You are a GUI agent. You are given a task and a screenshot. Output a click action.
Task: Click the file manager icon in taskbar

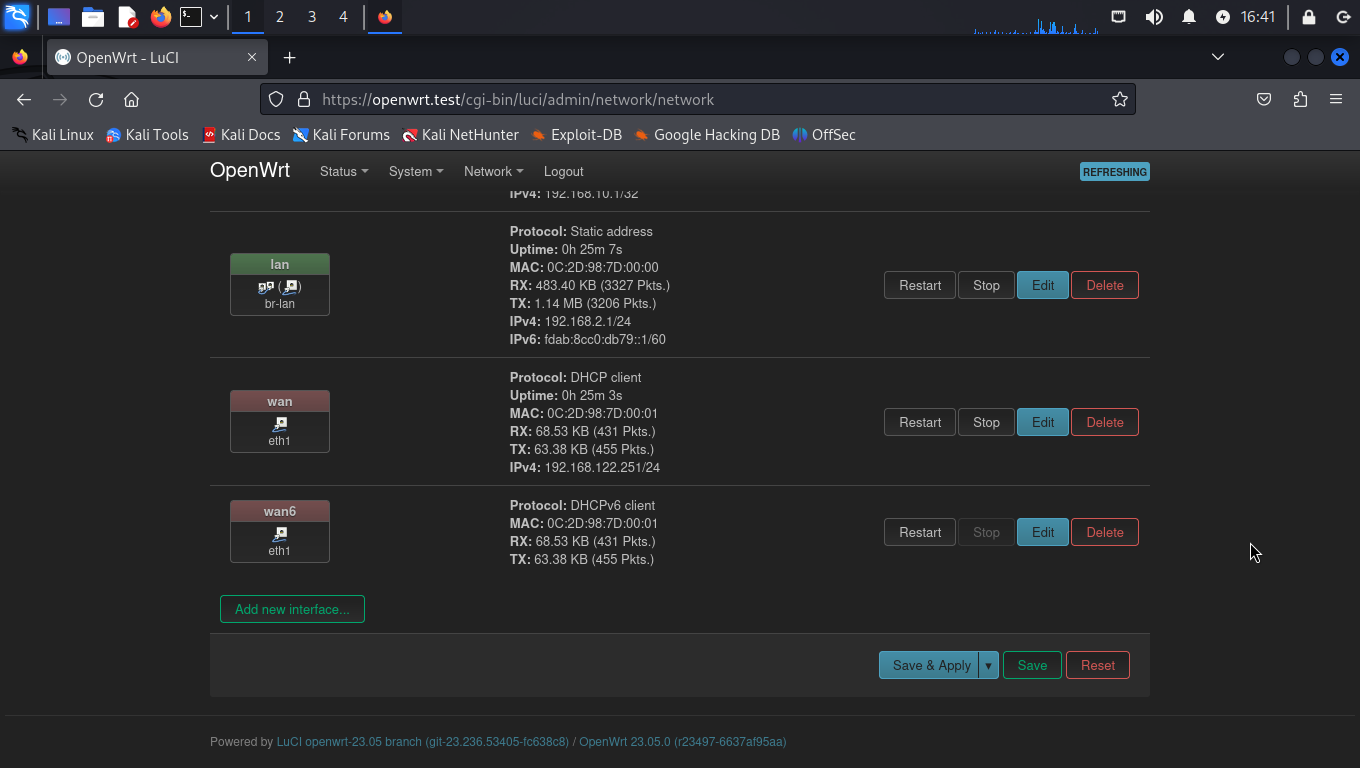pyautogui.click(x=93, y=17)
